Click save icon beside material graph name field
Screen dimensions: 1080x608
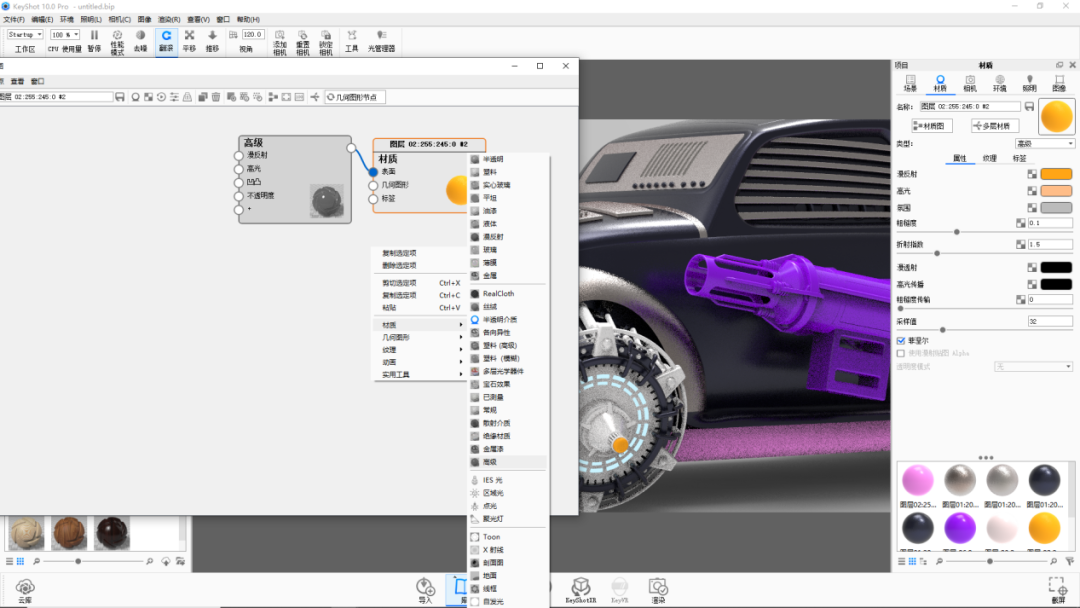120,97
